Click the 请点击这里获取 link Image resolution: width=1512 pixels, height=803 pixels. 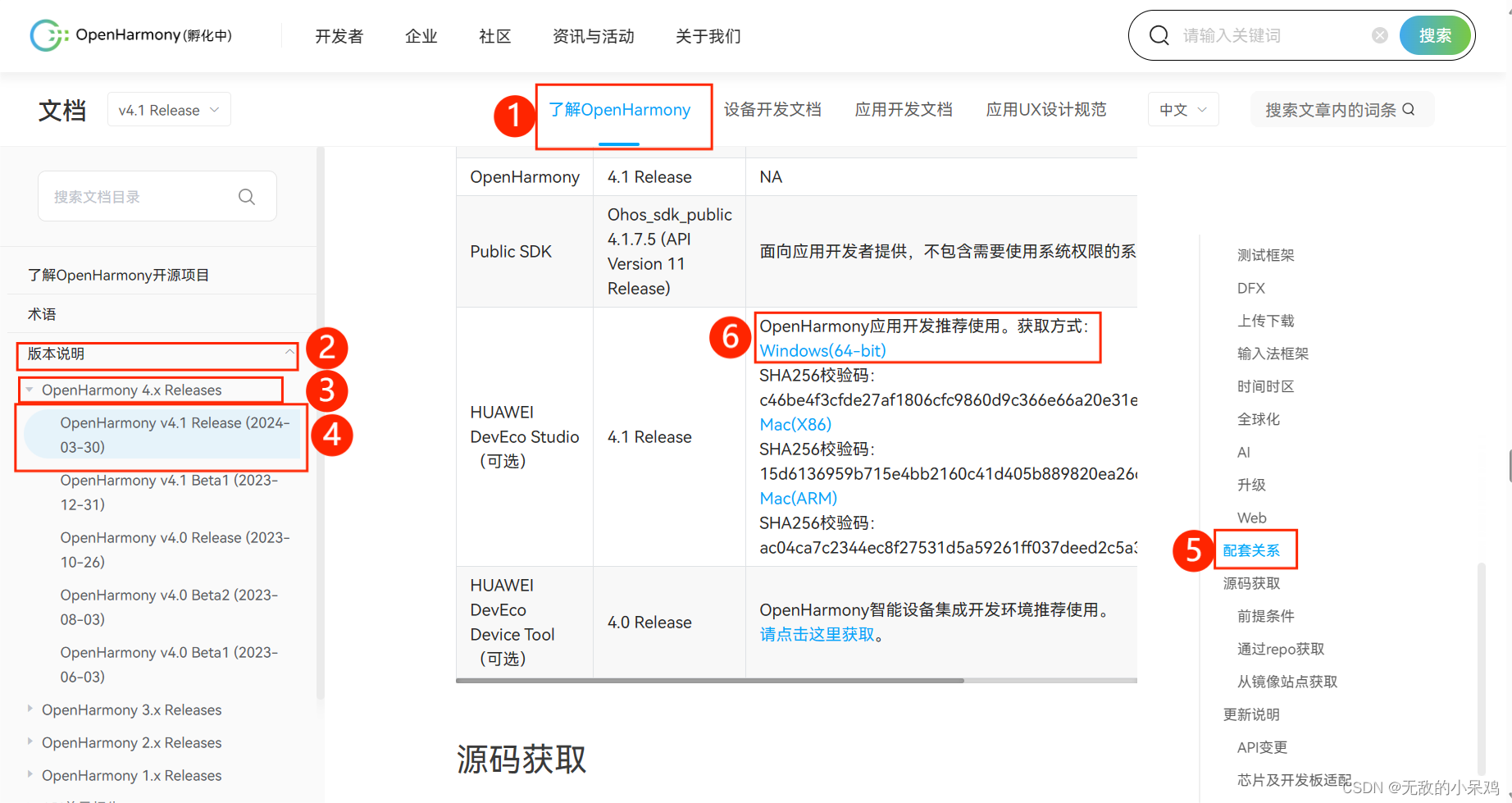817,634
